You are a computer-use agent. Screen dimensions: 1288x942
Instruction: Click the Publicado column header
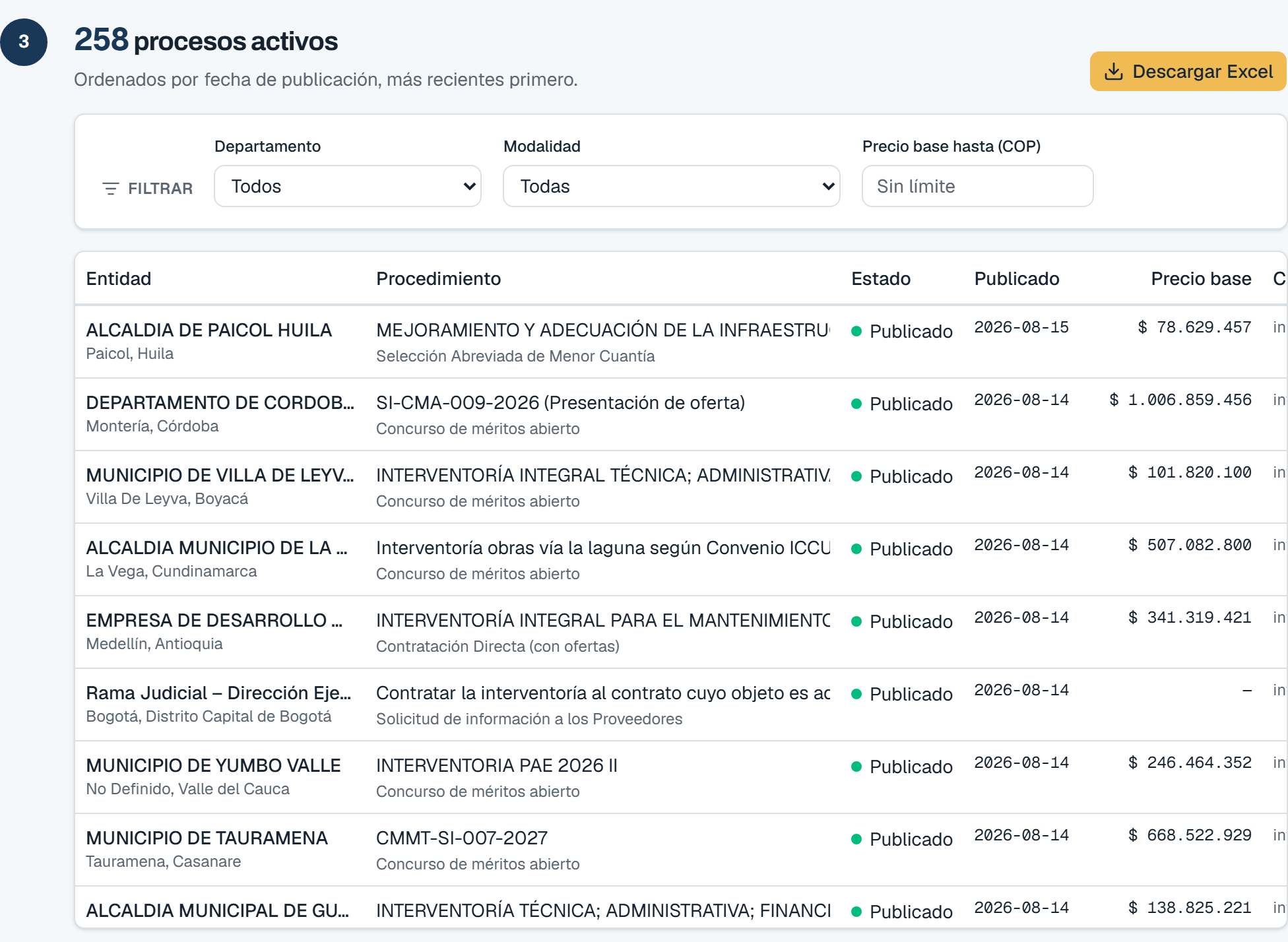pos(1017,278)
